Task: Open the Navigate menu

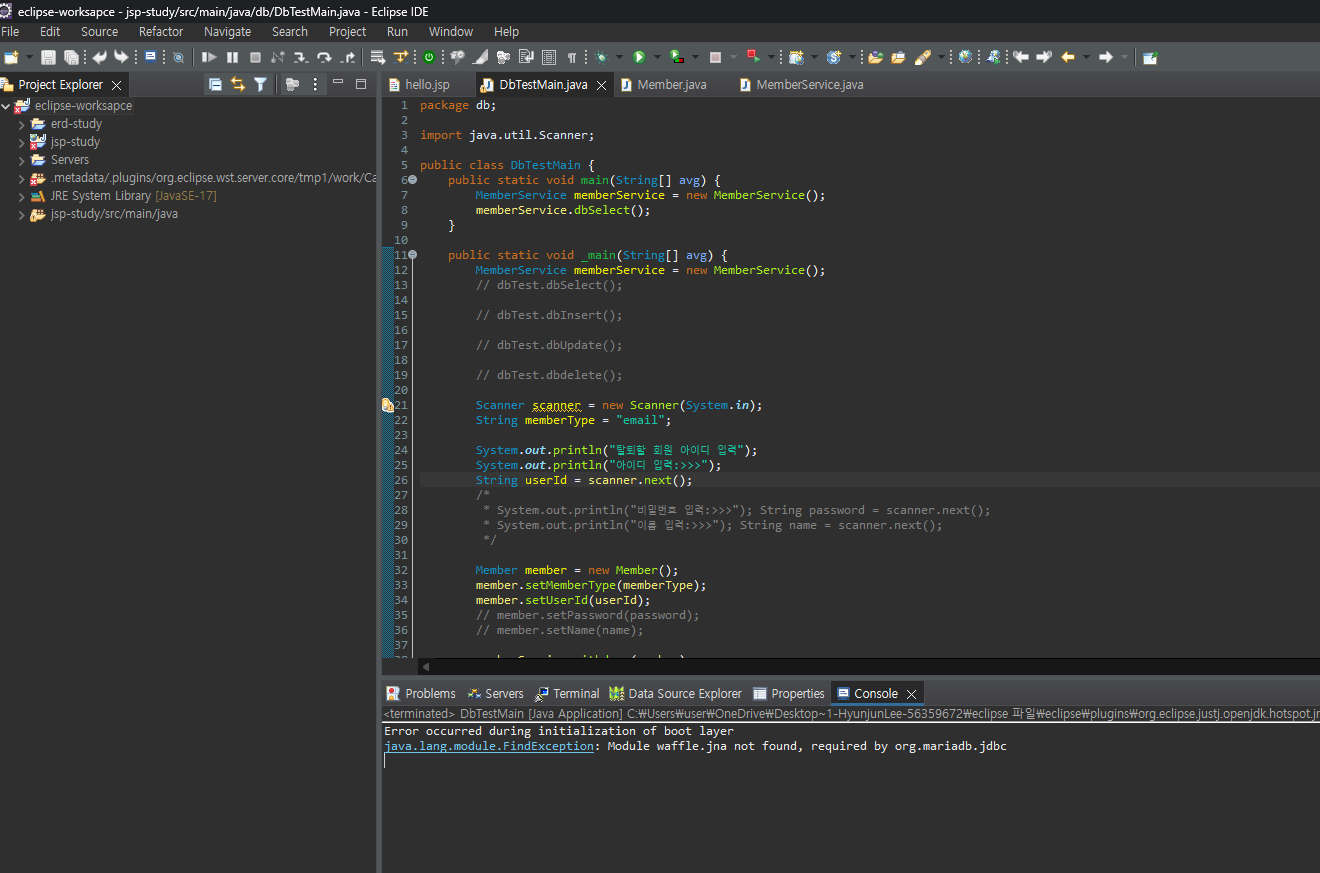Action: 227,31
